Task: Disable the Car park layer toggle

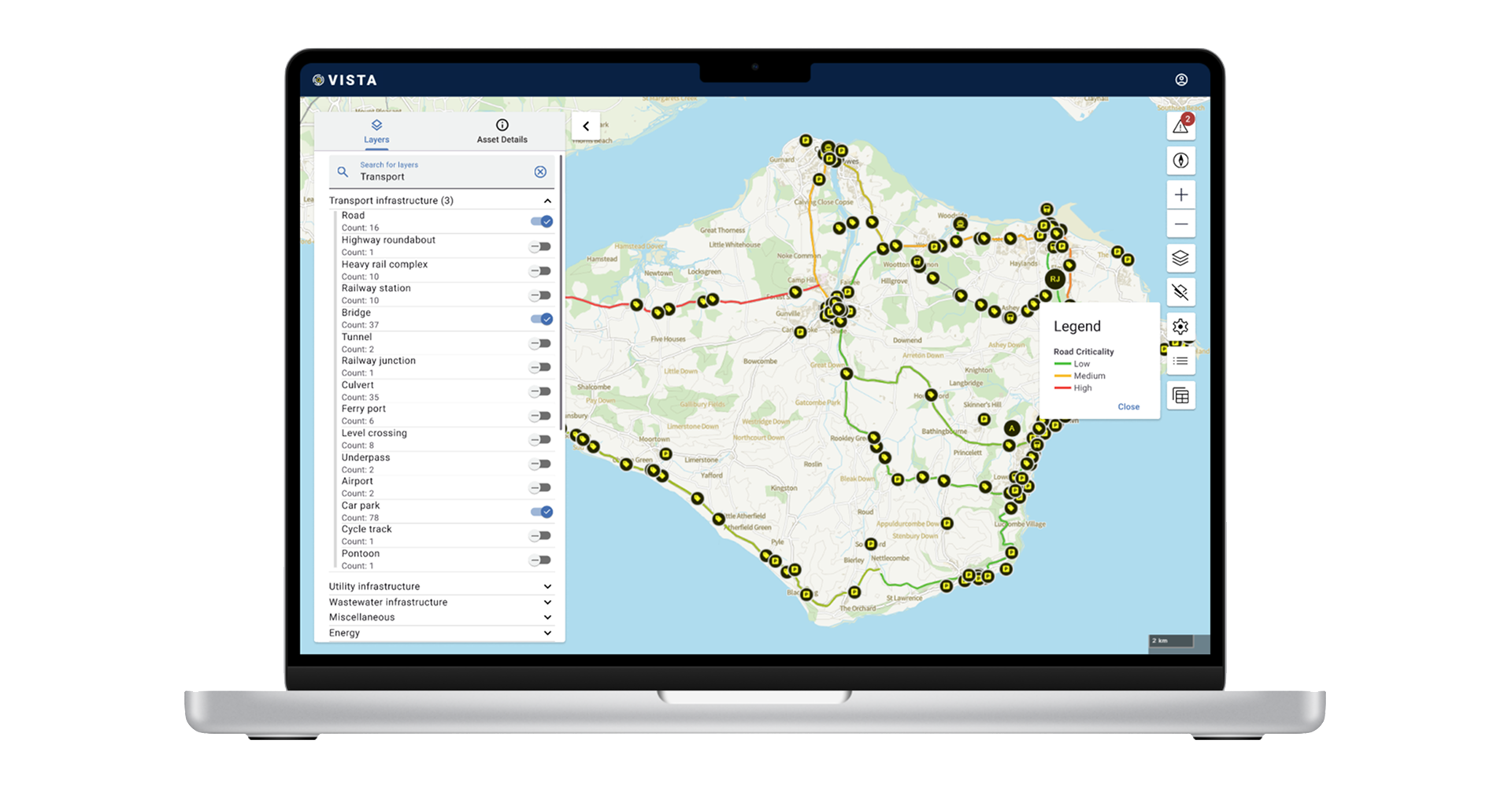Action: click(x=541, y=512)
